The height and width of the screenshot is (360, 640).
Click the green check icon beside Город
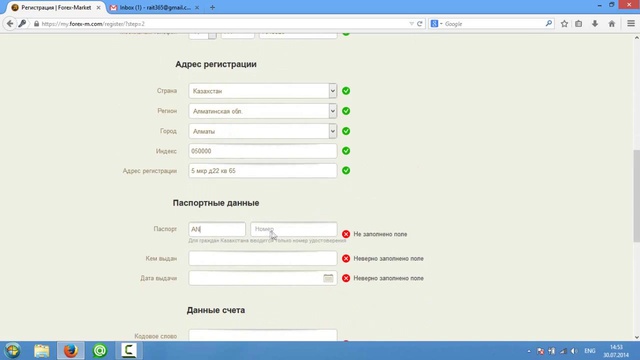pyautogui.click(x=346, y=131)
